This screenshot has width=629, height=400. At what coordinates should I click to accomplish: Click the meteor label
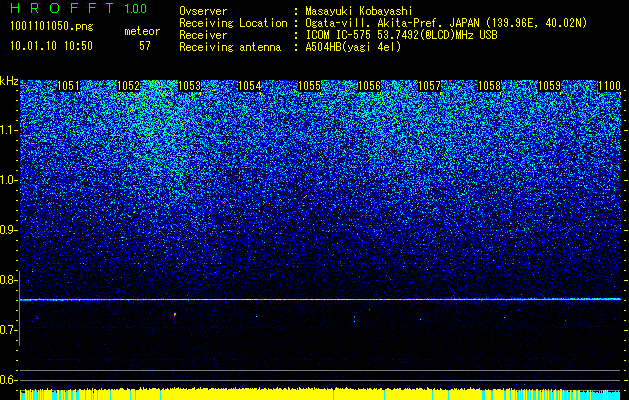142,31
